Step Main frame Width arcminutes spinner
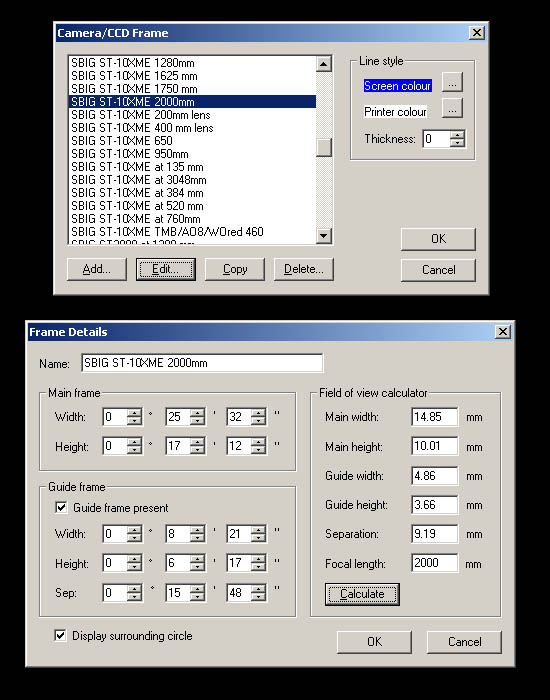Screen dimensions: 550x700 click(197, 417)
